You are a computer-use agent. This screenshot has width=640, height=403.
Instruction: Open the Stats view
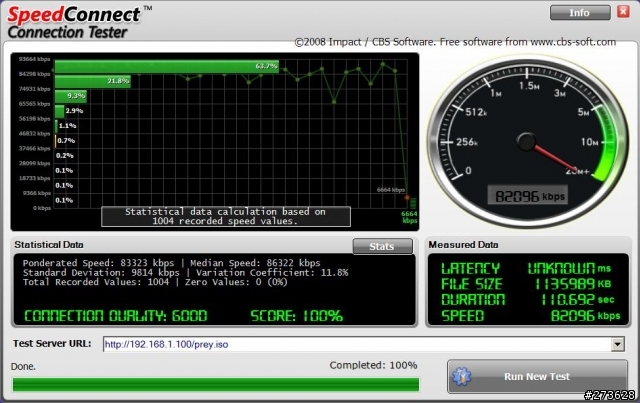click(x=382, y=246)
